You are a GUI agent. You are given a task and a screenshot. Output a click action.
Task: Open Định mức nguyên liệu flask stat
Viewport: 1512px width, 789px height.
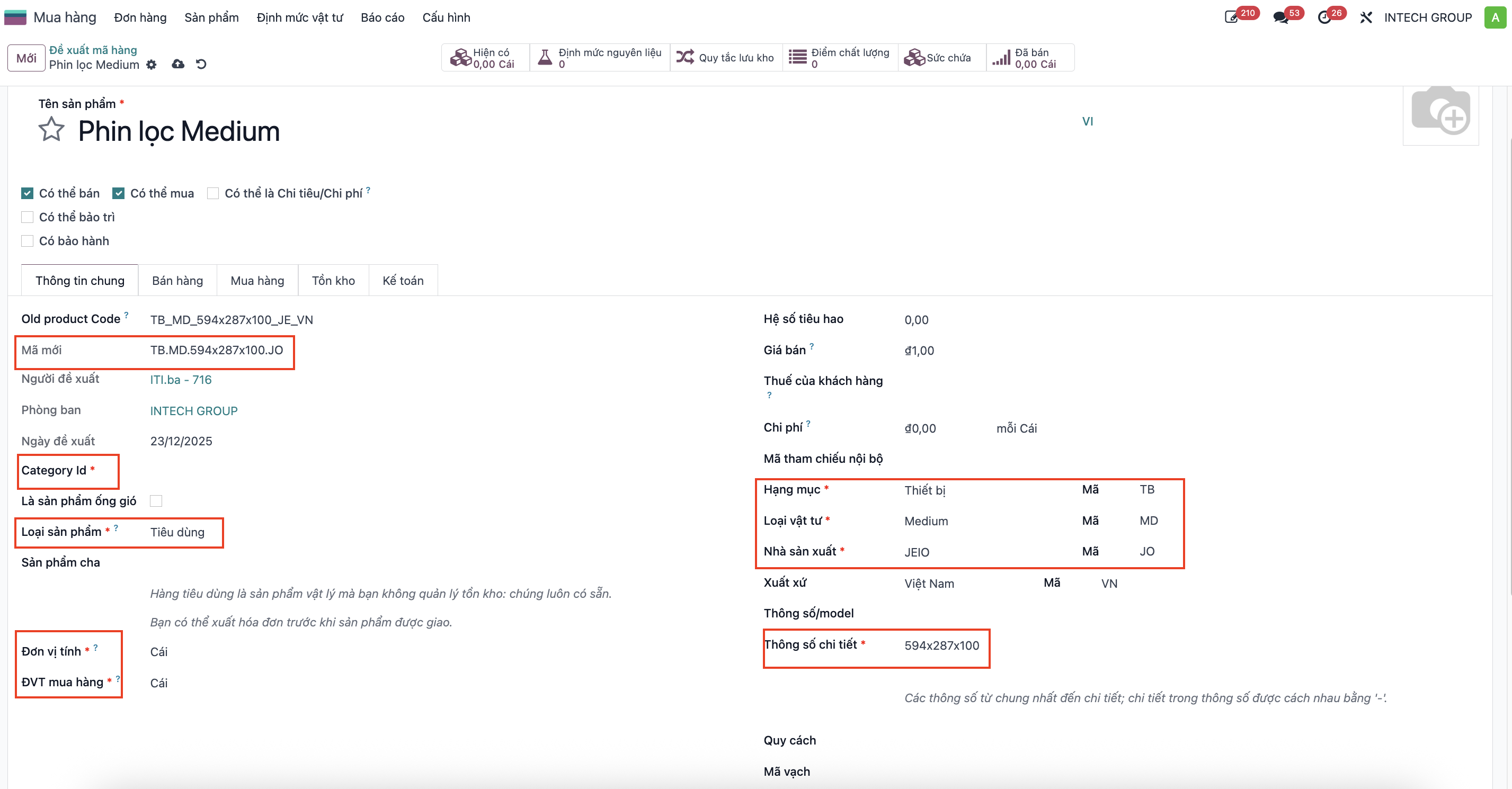coord(600,58)
